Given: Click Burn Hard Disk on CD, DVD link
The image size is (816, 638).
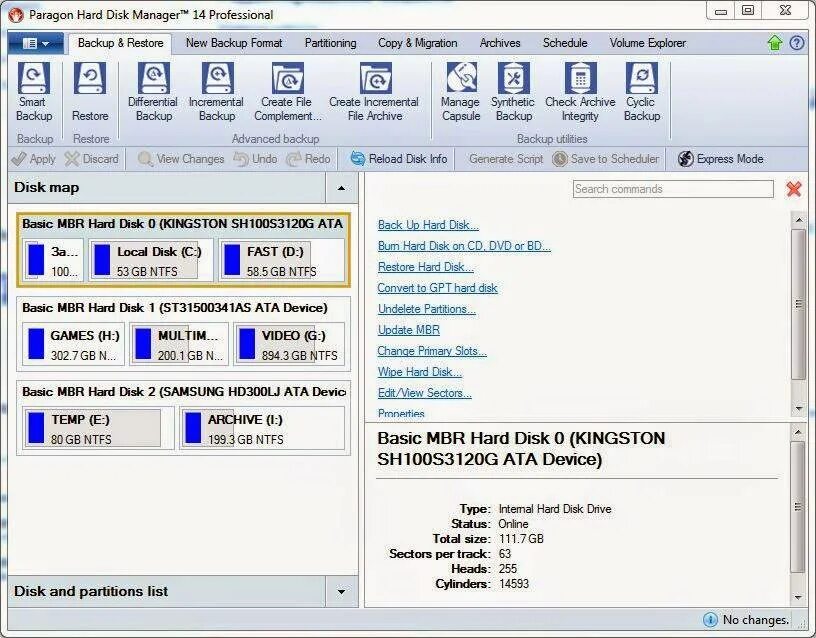Looking at the screenshot, I should click(x=464, y=246).
